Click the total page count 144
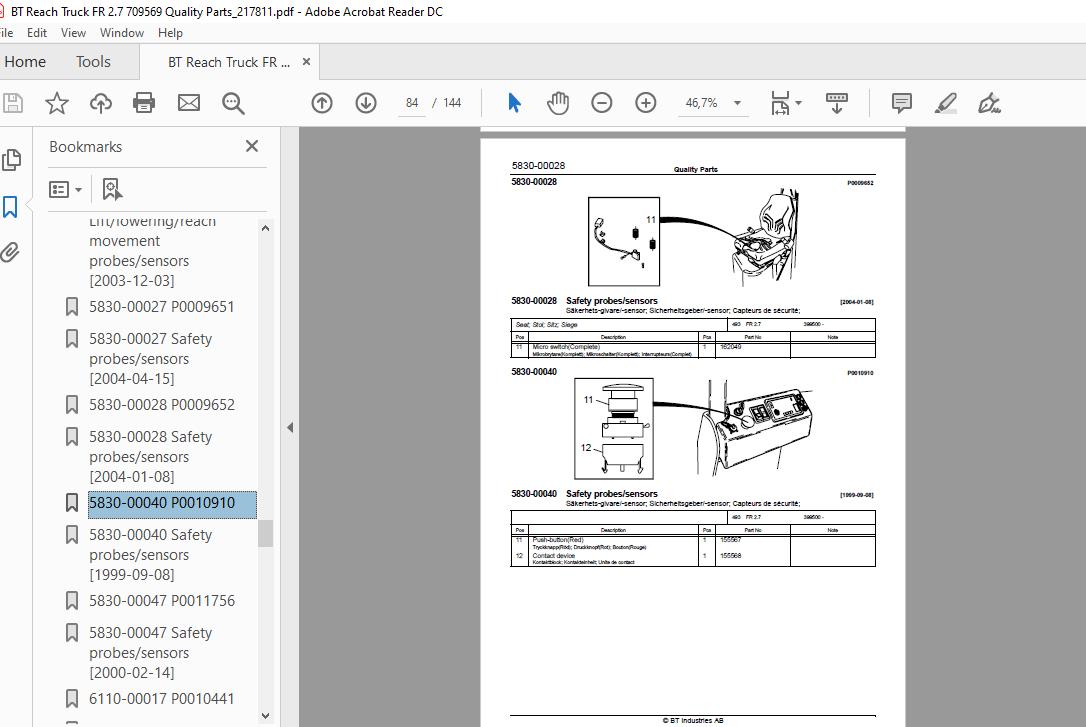 (452, 103)
